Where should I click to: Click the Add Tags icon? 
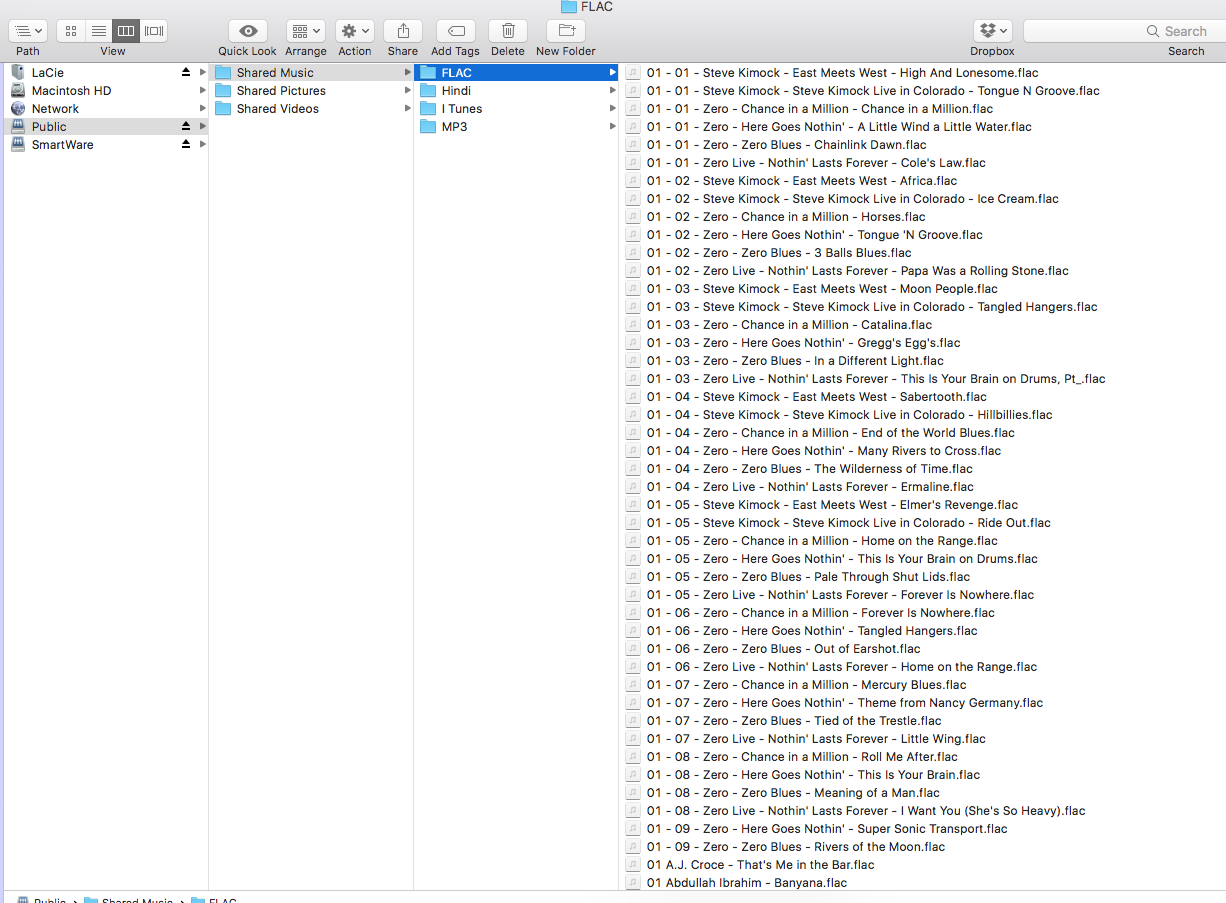coord(456,31)
